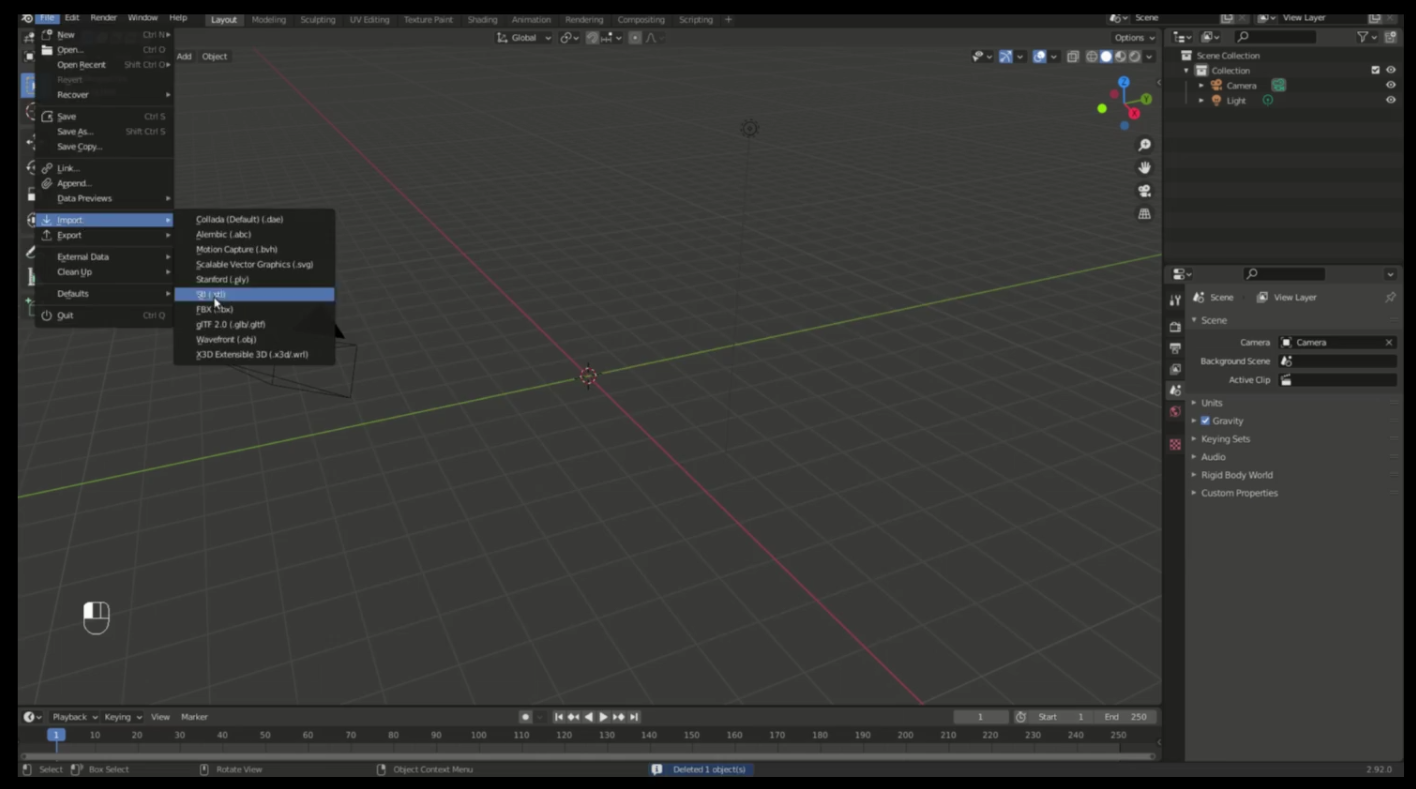The height and width of the screenshot is (789, 1416).
Task: Toggle viewport gizmos display button
Action: [x=1006, y=57]
